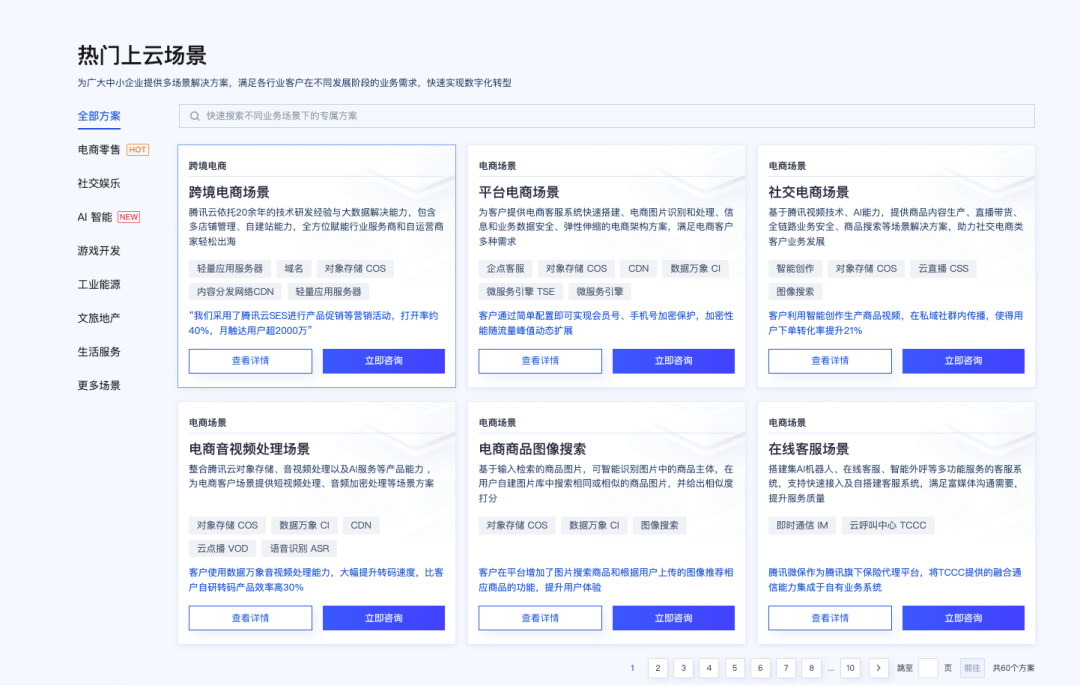
Task: Click the 云点播 VOD tag
Action: (x=222, y=549)
